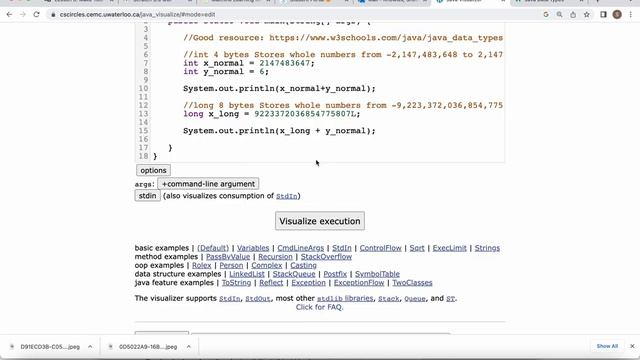Load the Postfix example
Screen dimensions: 640x360
pyautogui.click(x=335, y=274)
